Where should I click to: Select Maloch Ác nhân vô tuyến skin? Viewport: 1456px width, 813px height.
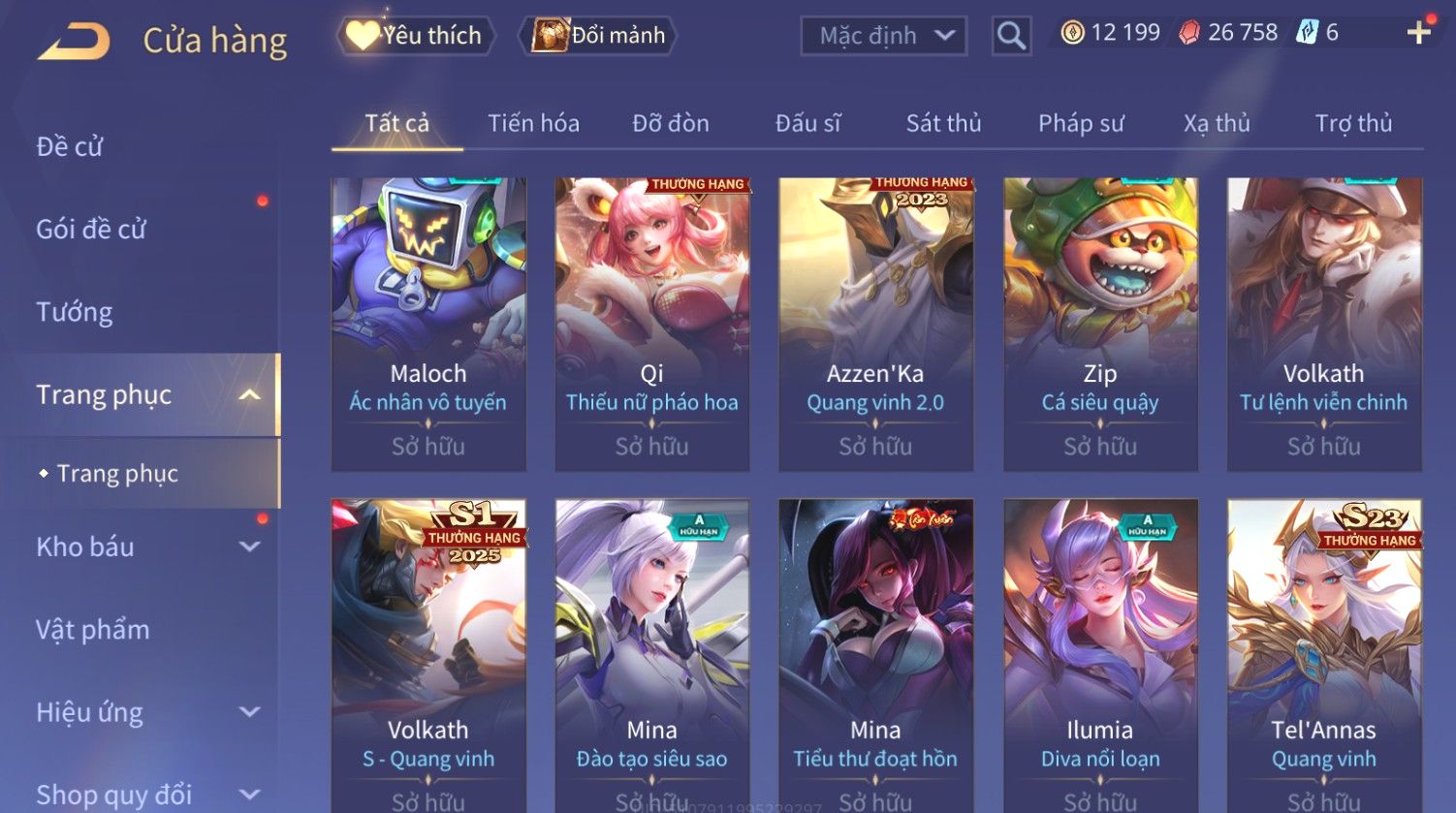[x=428, y=324]
